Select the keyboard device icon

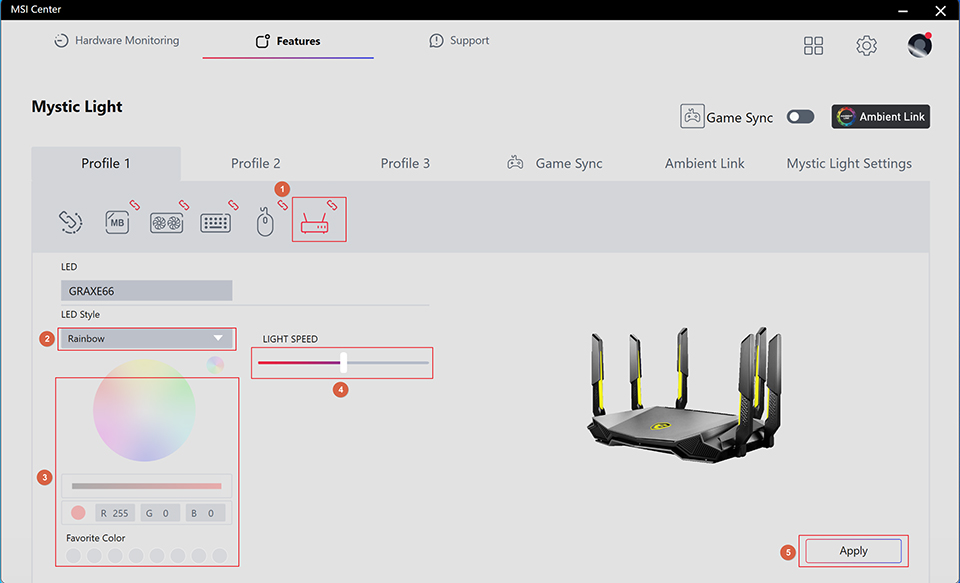216,223
